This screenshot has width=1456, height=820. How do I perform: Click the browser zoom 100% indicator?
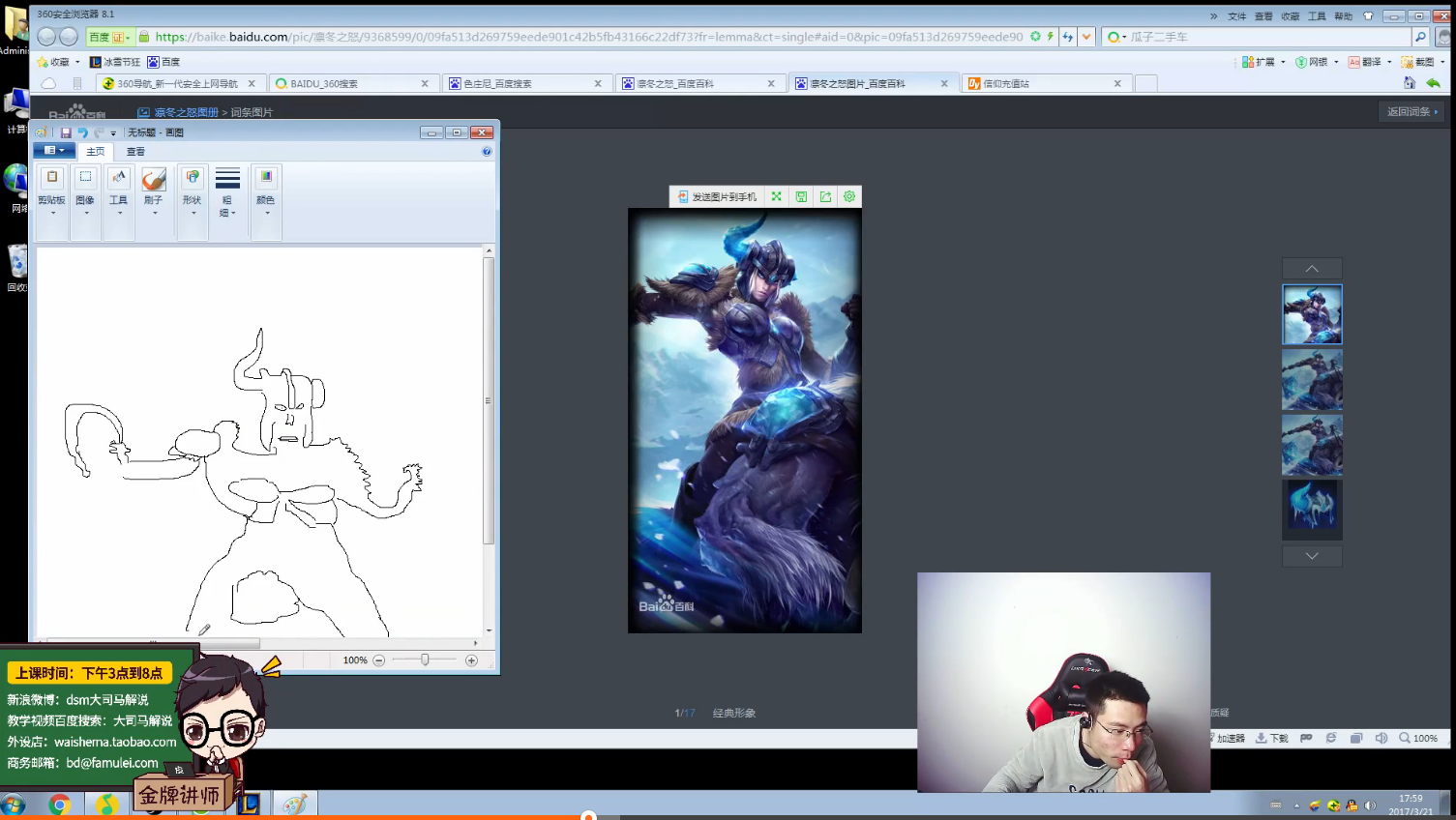[1418, 738]
